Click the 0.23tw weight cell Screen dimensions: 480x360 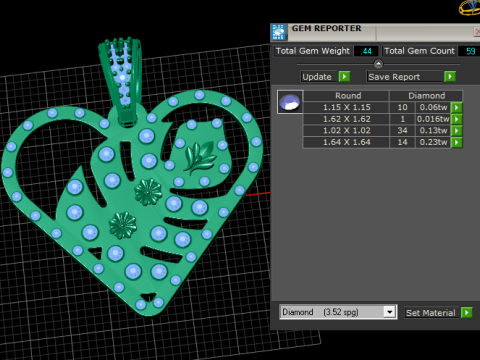tap(433, 142)
